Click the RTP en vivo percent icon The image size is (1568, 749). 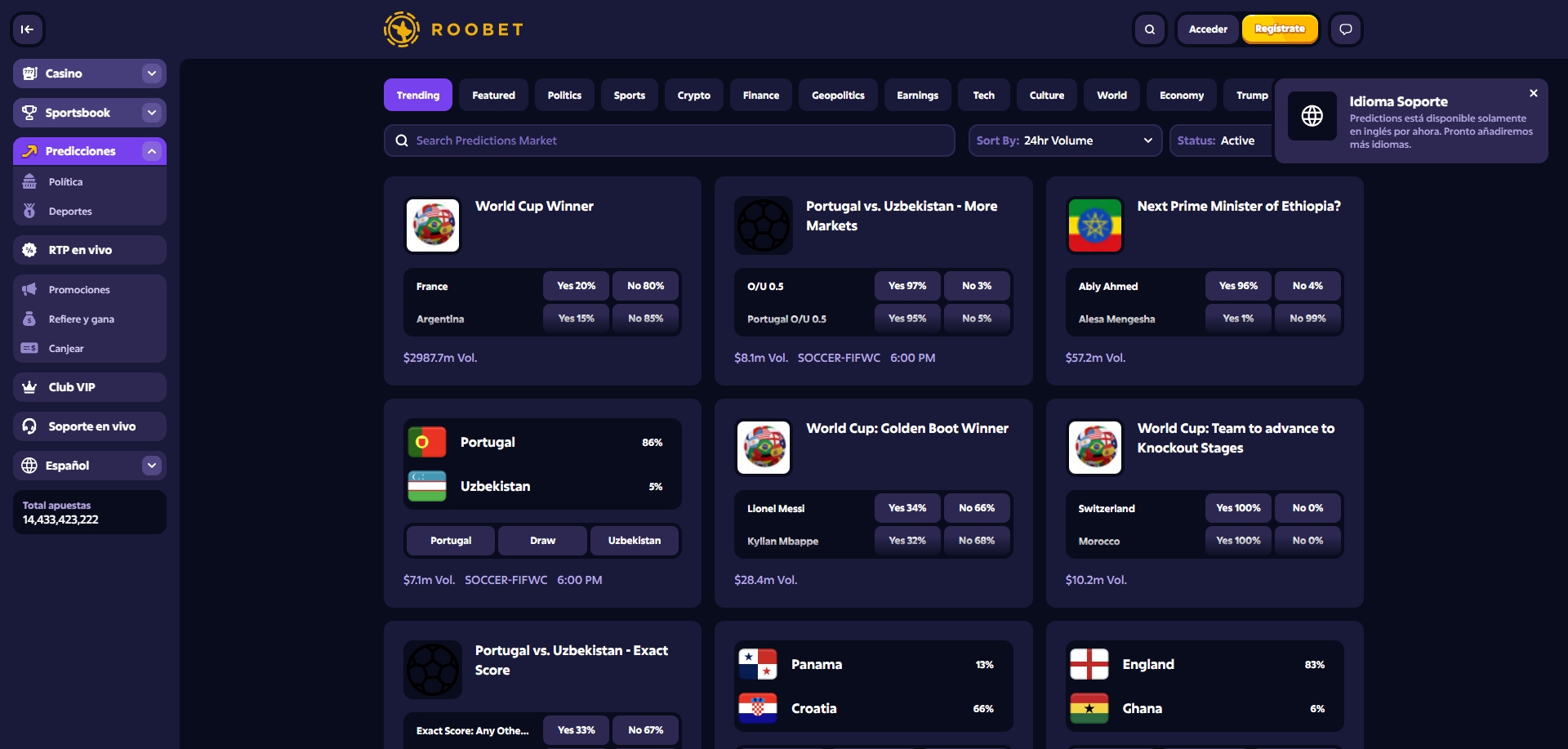click(x=29, y=250)
